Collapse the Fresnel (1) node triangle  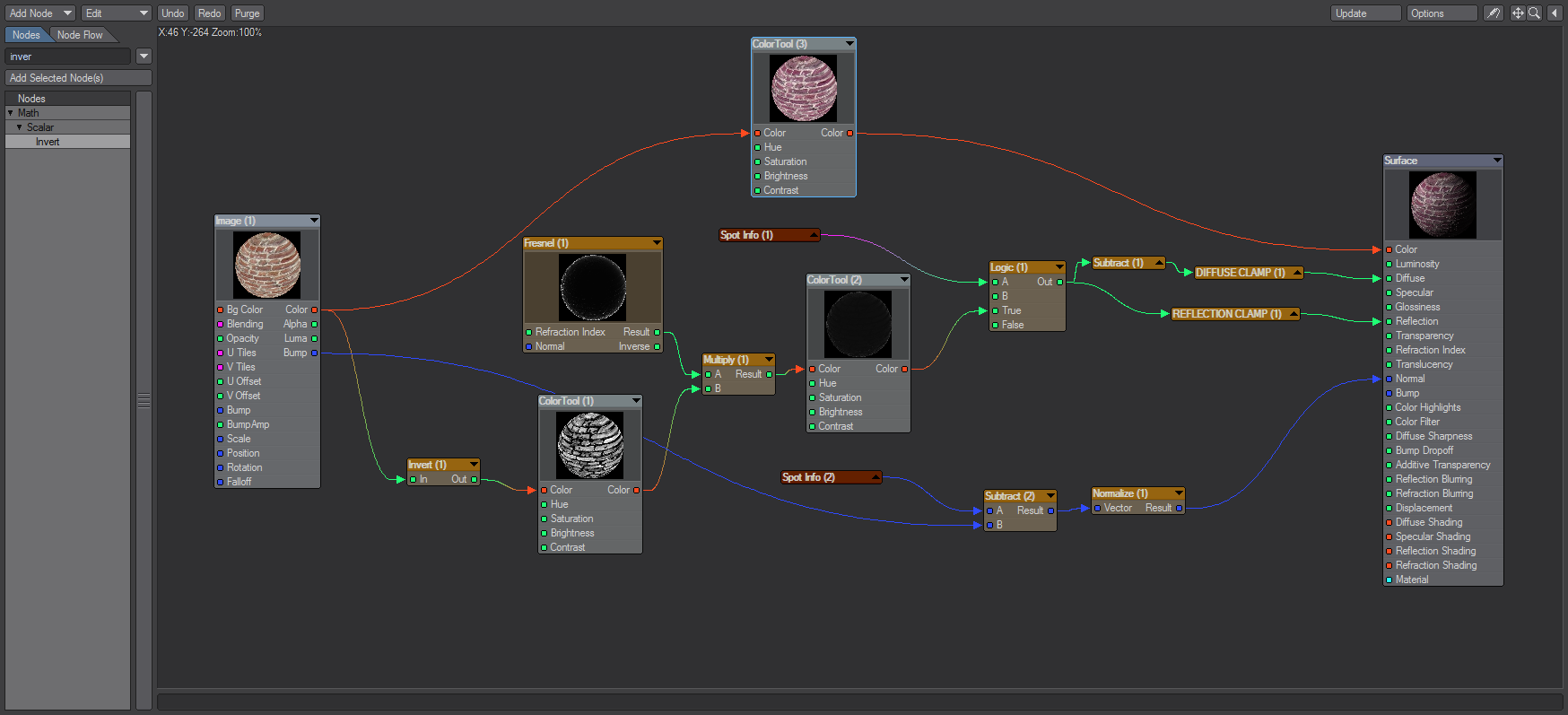tap(657, 243)
